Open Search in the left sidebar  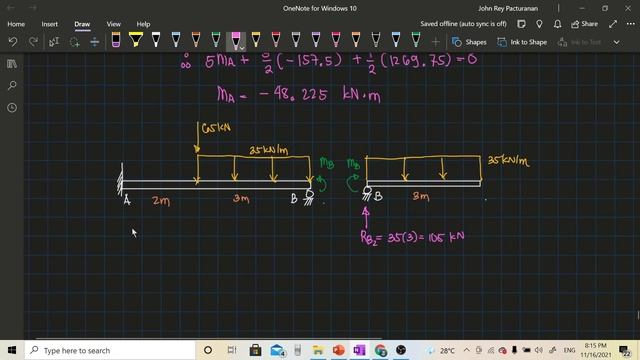point(12,86)
